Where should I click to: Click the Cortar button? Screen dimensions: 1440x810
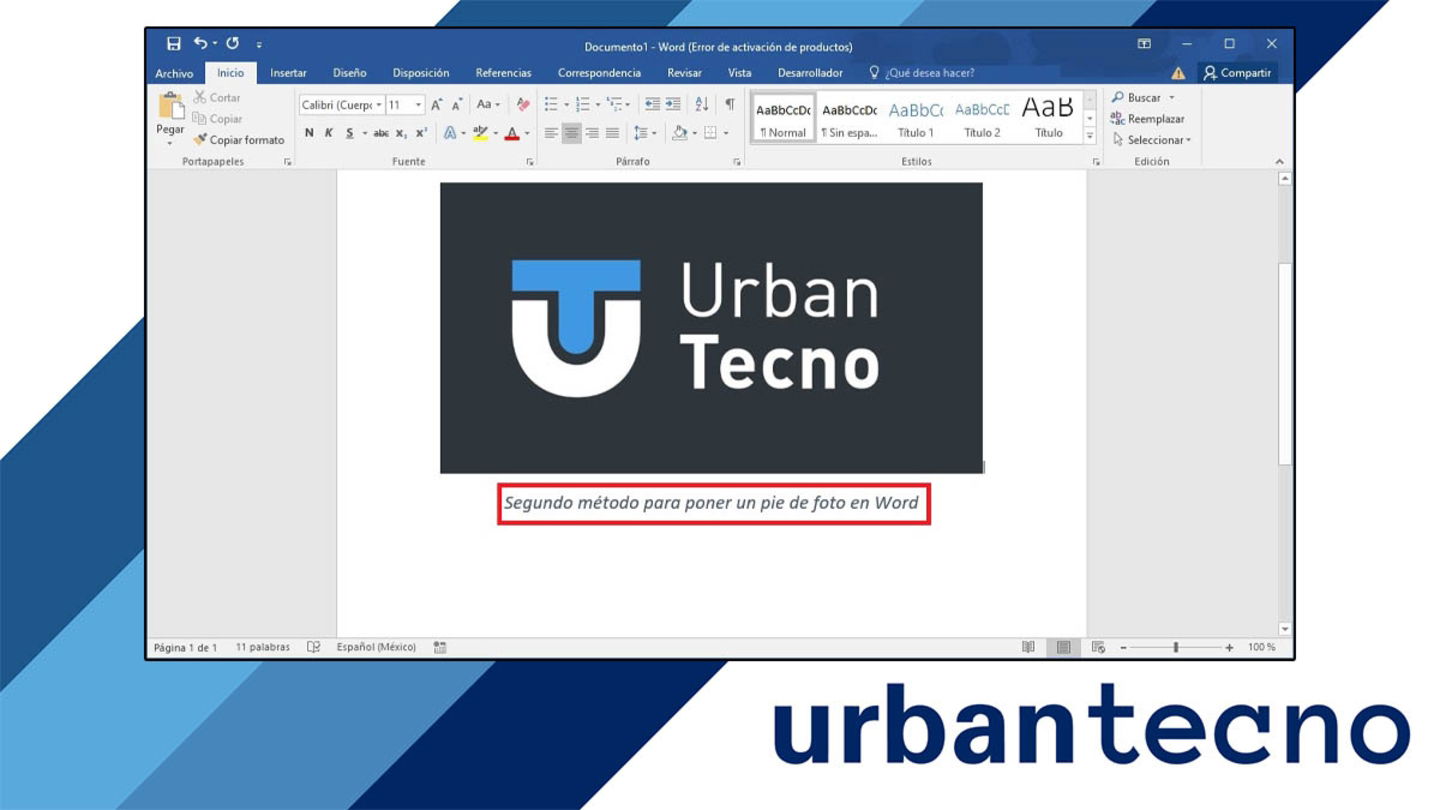pos(217,98)
